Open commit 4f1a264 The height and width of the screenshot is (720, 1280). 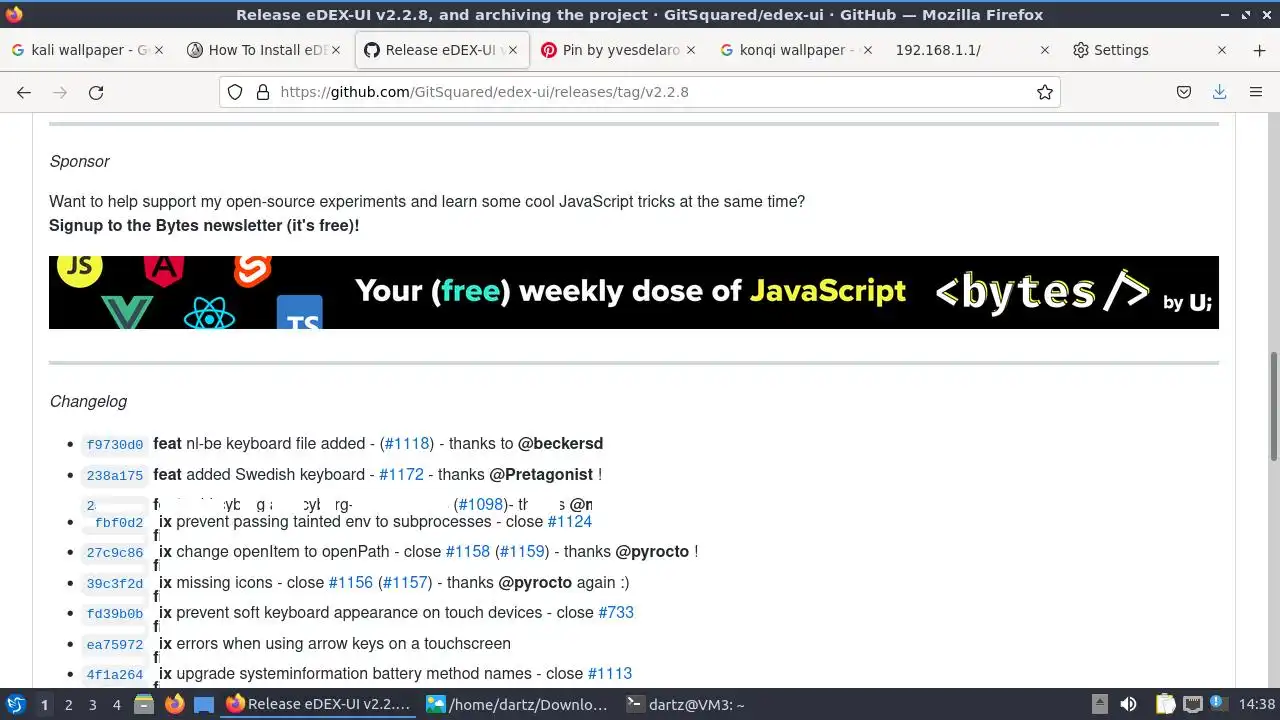tap(115, 675)
